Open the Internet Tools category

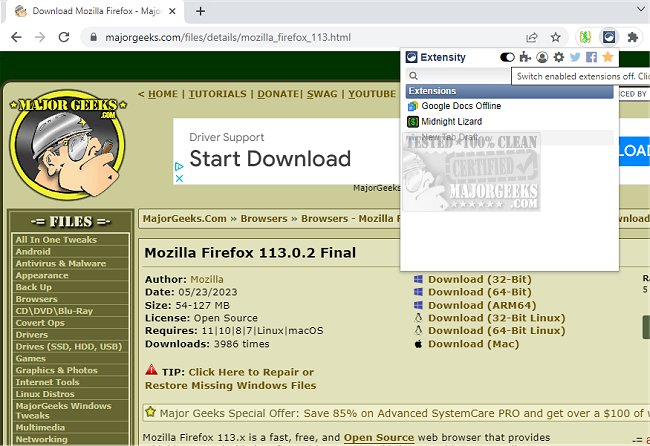click(47, 382)
